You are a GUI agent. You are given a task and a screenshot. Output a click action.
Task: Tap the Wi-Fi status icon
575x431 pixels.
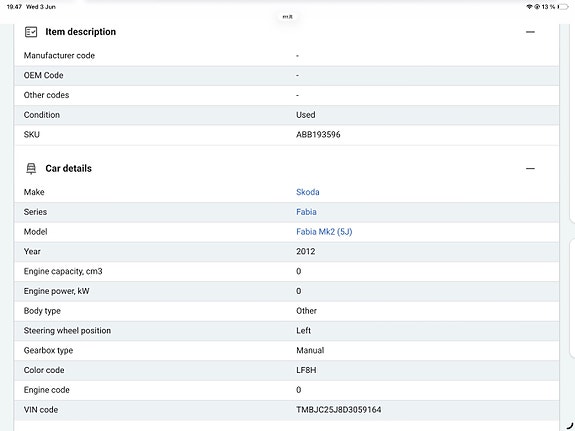tap(529, 7)
